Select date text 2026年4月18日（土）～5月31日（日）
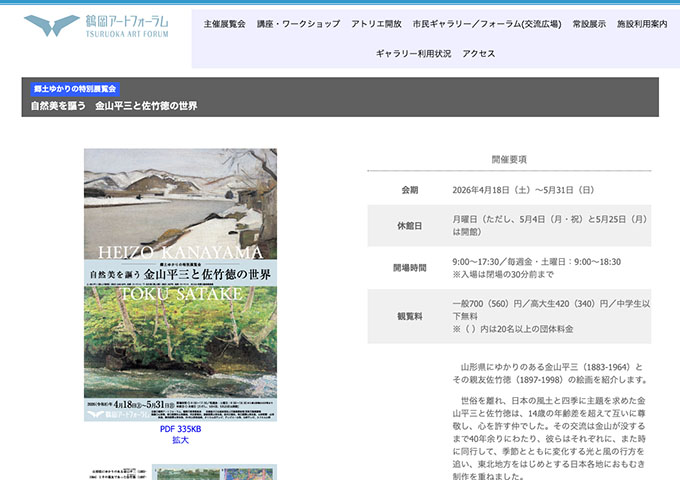This screenshot has width=680, height=480. (523, 190)
